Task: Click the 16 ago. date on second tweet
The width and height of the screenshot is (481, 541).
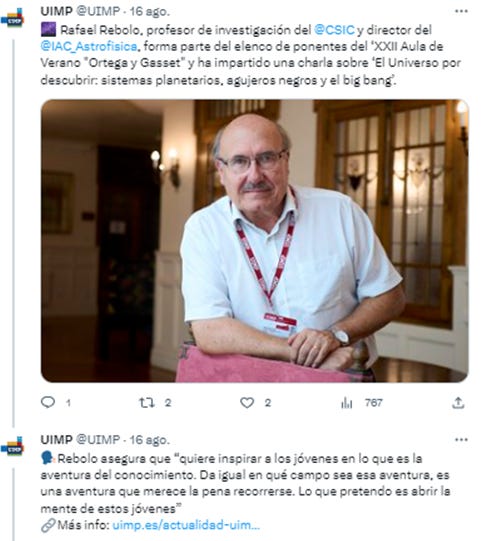Action: coord(149,440)
